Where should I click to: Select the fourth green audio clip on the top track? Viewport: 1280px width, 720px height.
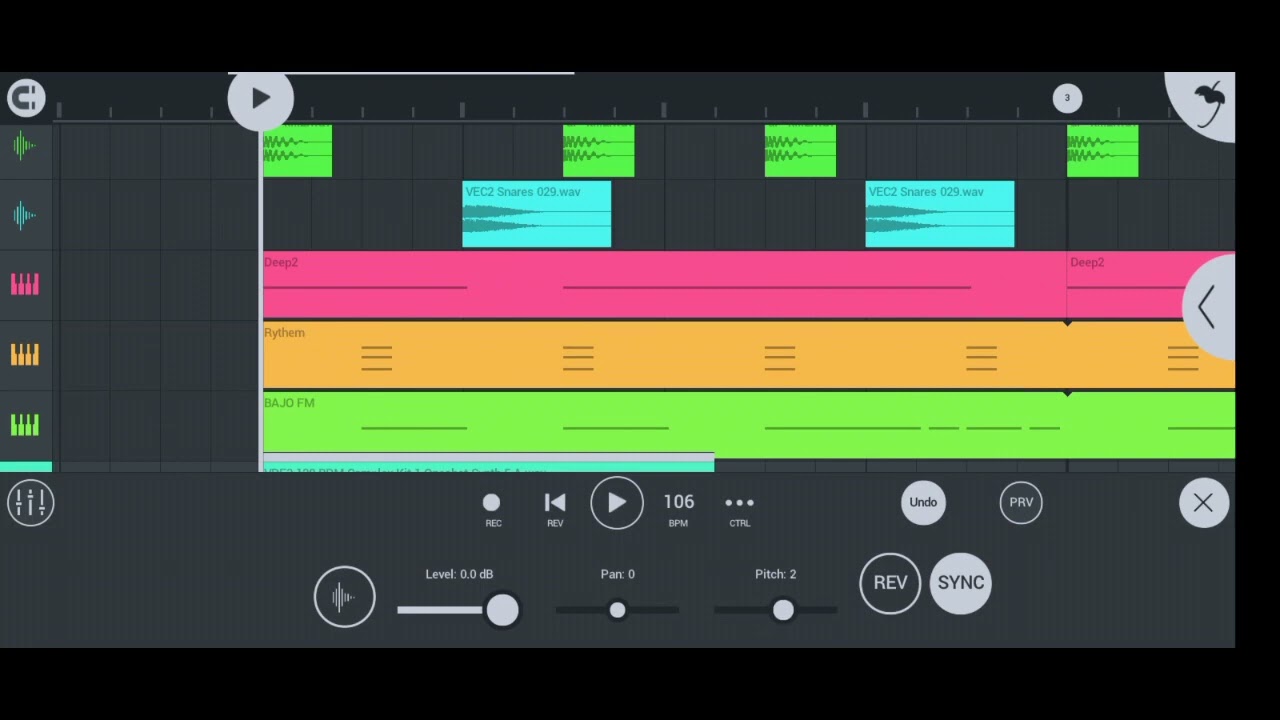click(x=1103, y=151)
